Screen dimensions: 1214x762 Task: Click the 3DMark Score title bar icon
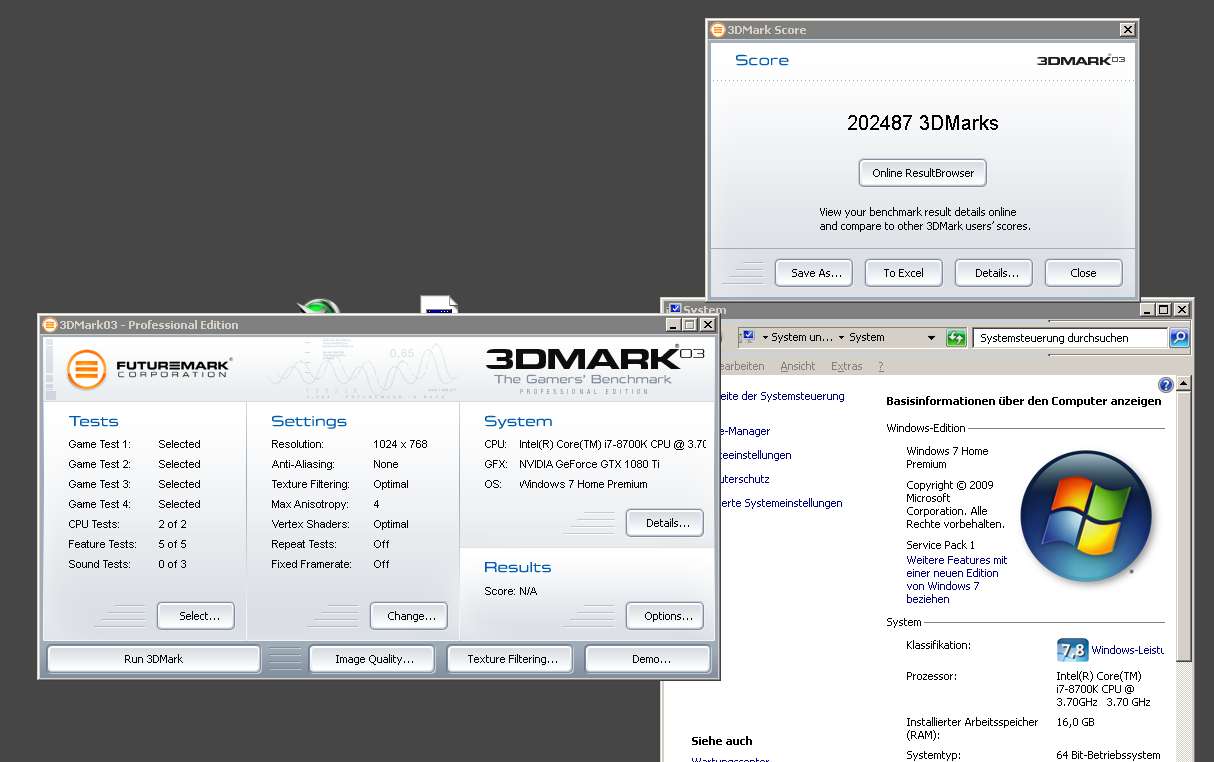717,30
